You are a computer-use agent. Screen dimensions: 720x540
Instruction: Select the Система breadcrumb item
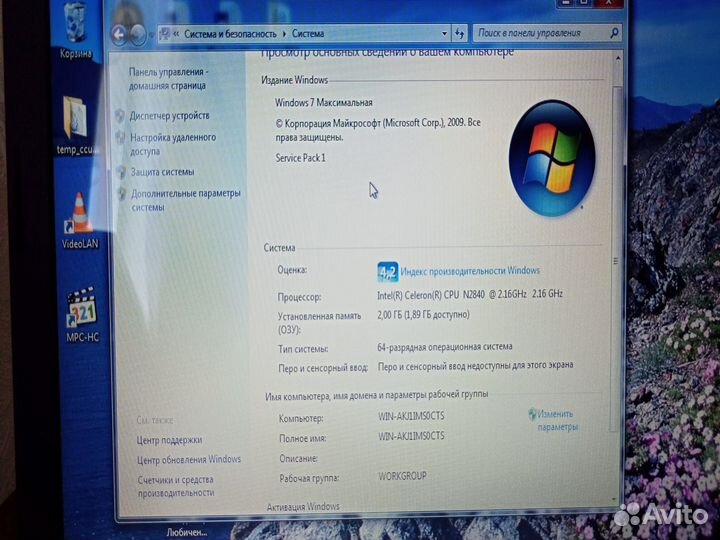pyautogui.click(x=308, y=34)
